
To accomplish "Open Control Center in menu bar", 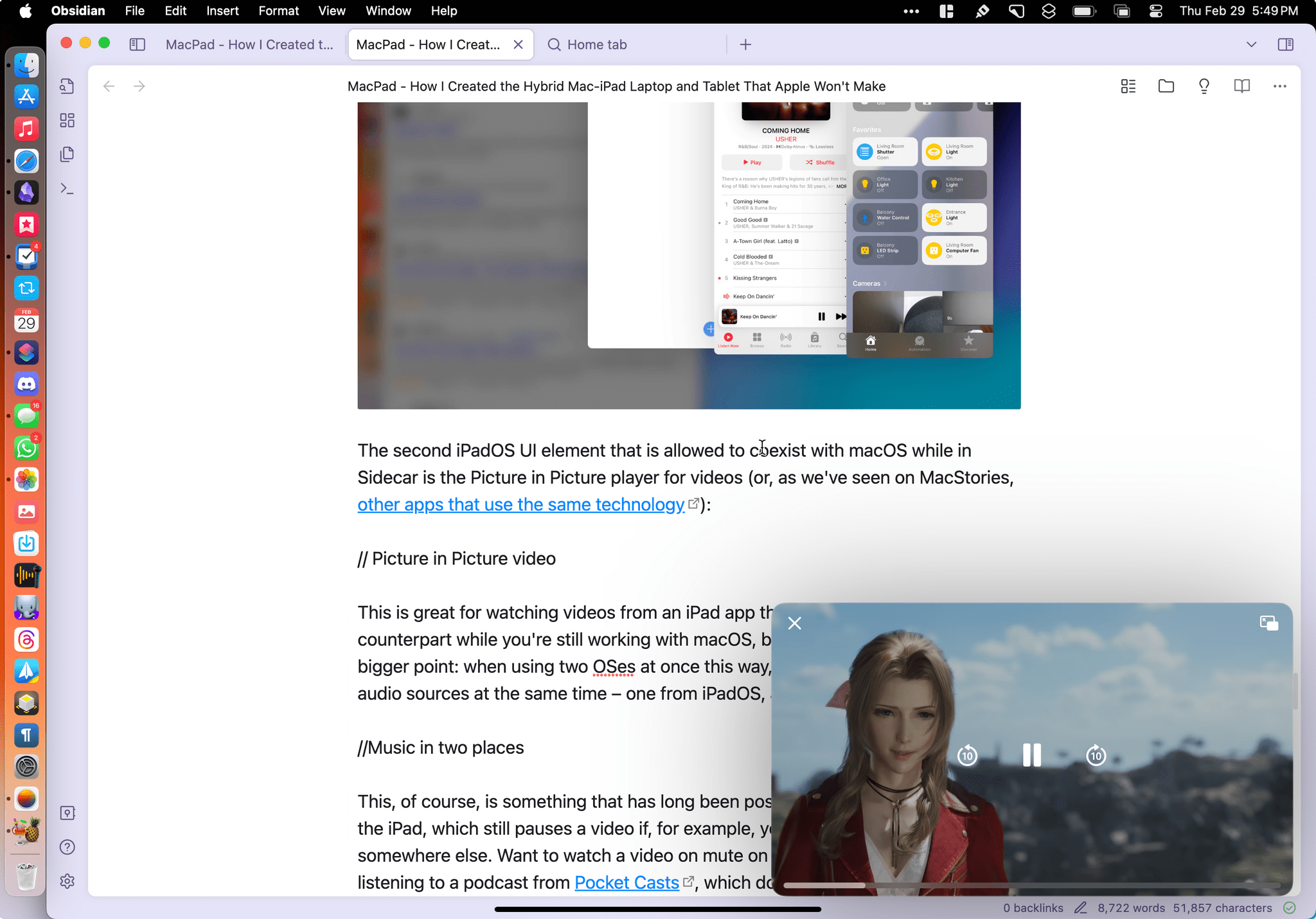I will tap(1156, 11).
